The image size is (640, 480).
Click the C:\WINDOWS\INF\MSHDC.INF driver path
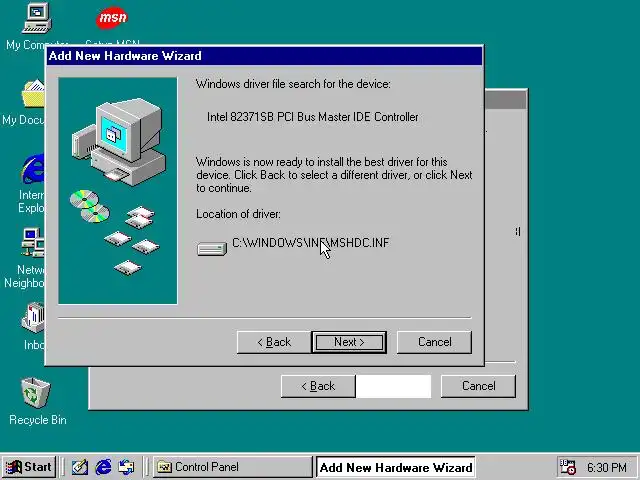tap(311, 243)
